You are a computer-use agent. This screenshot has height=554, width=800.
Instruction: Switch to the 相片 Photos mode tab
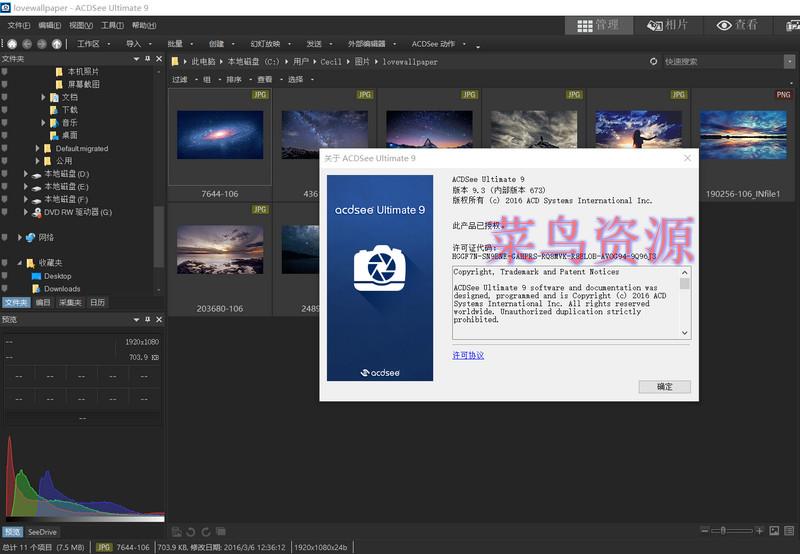click(x=668, y=25)
